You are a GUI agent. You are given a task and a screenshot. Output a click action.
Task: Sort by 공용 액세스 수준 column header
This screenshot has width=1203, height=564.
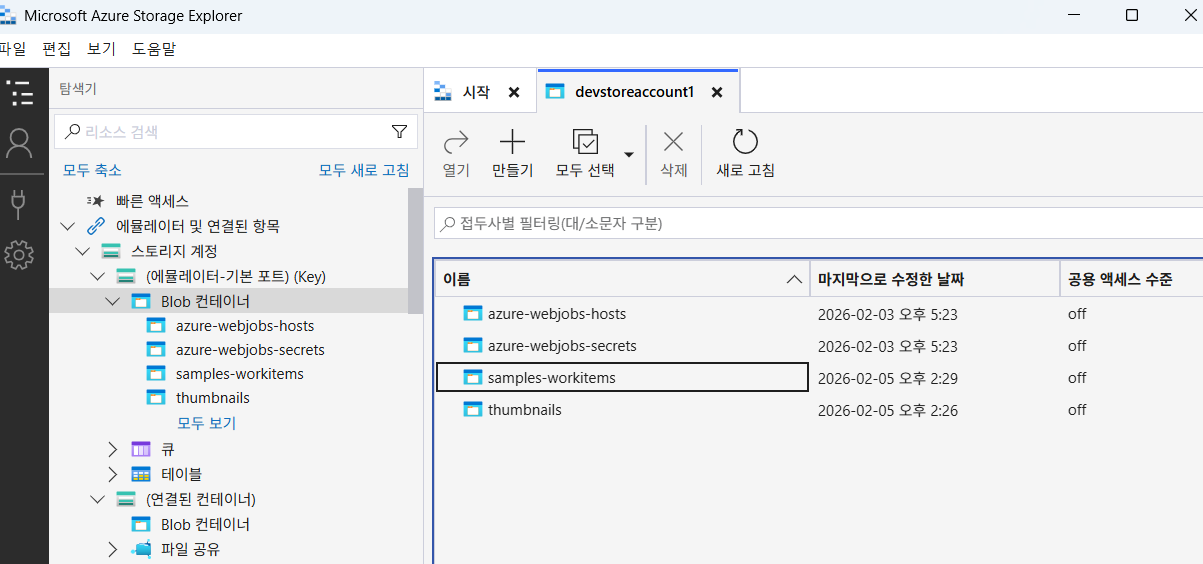1132,279
